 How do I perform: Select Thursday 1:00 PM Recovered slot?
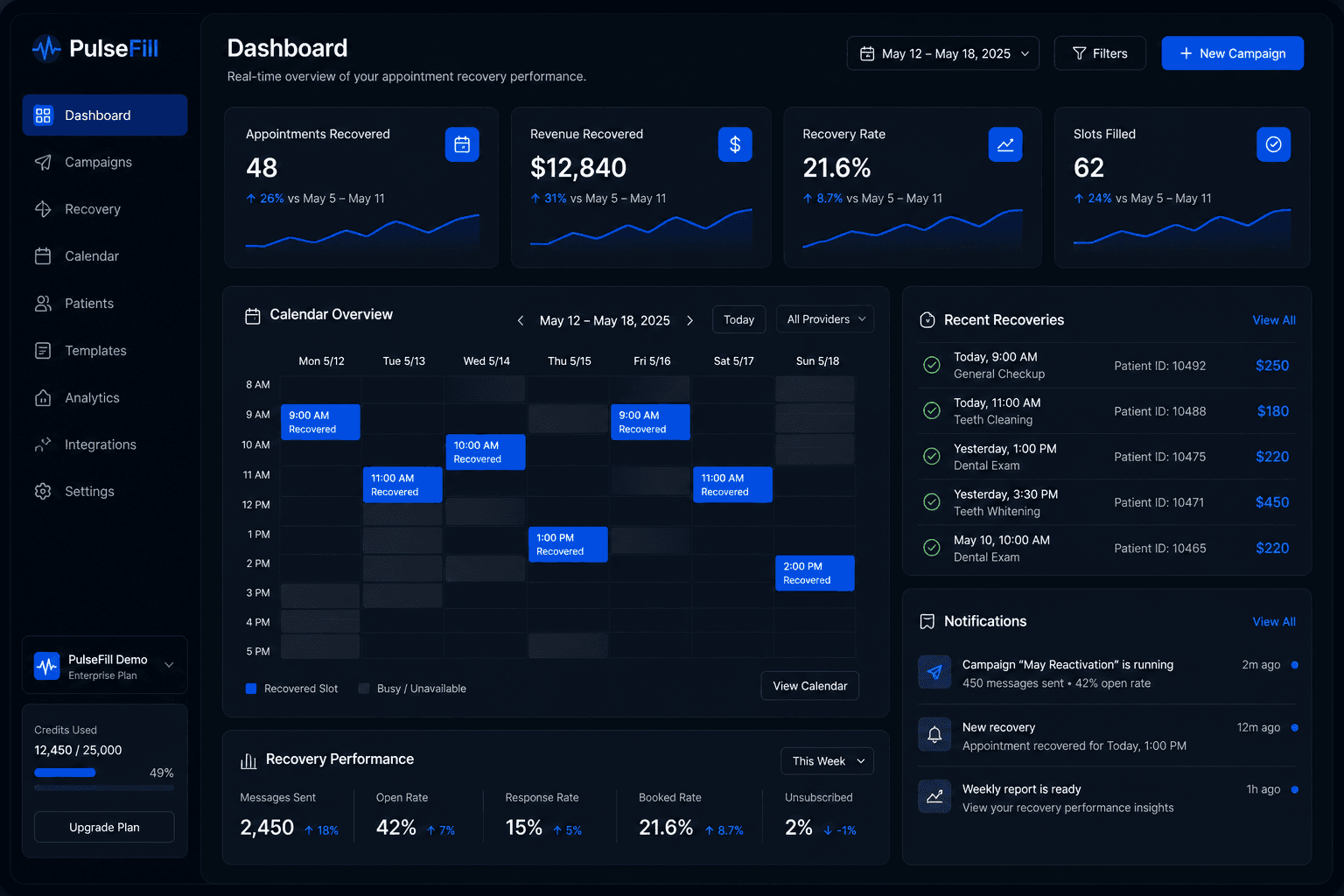(568, 544)
